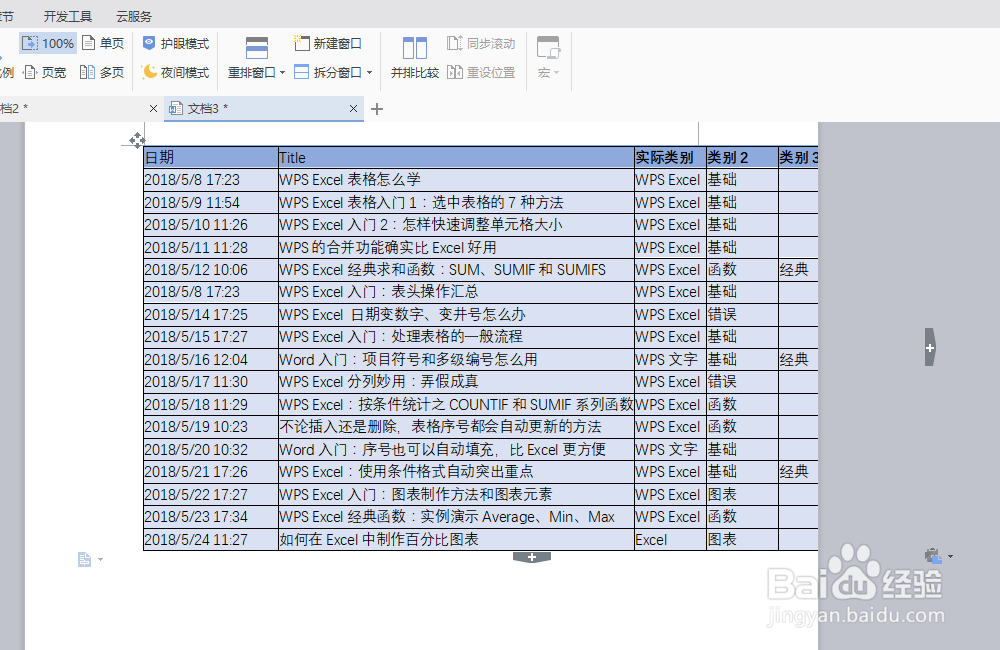Click the cell 2018/5/16 12:04
This screenshot has height=650, width=1000.
point(211,359)
